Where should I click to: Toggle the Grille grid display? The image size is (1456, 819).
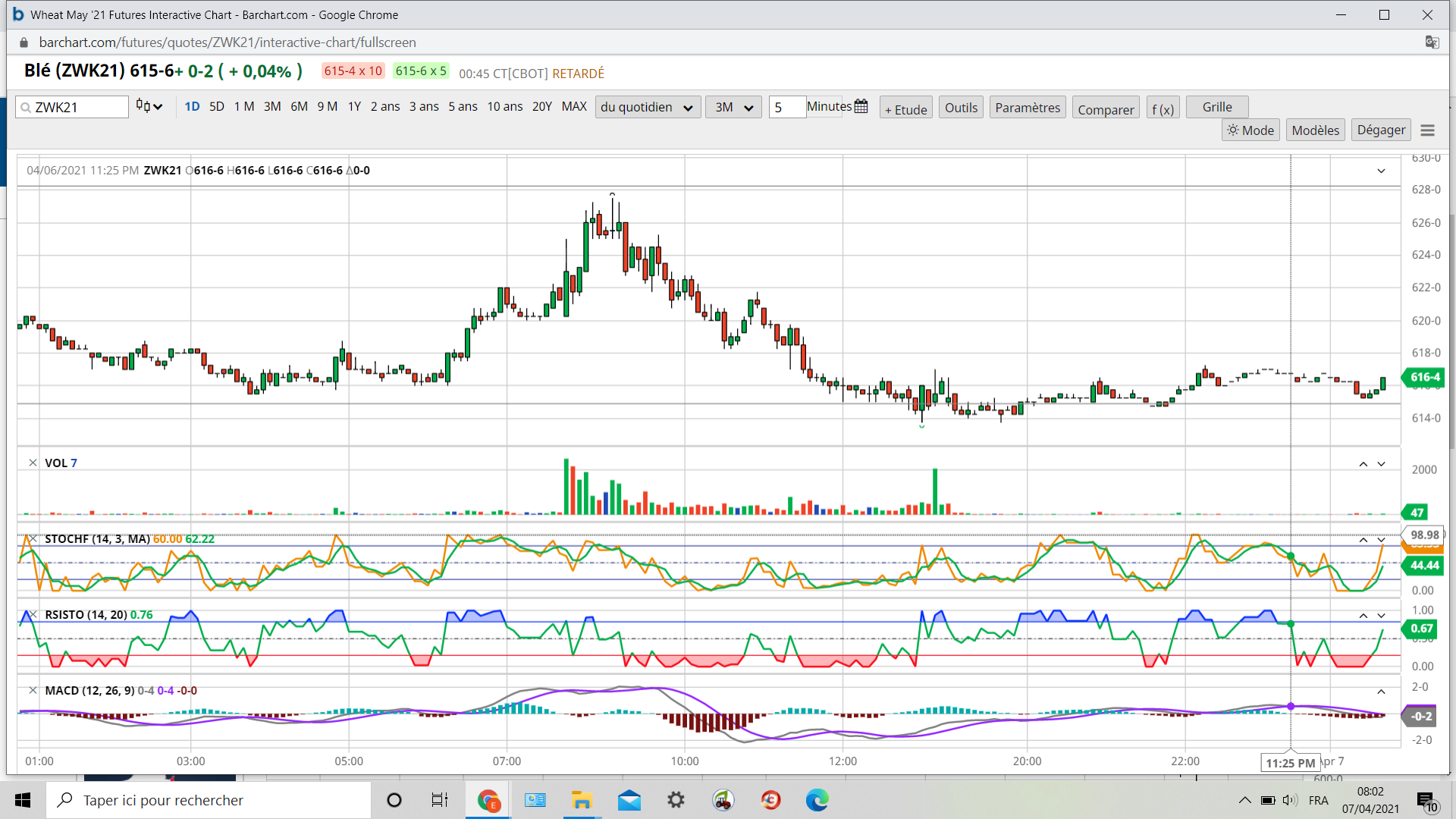(1216, 107)
